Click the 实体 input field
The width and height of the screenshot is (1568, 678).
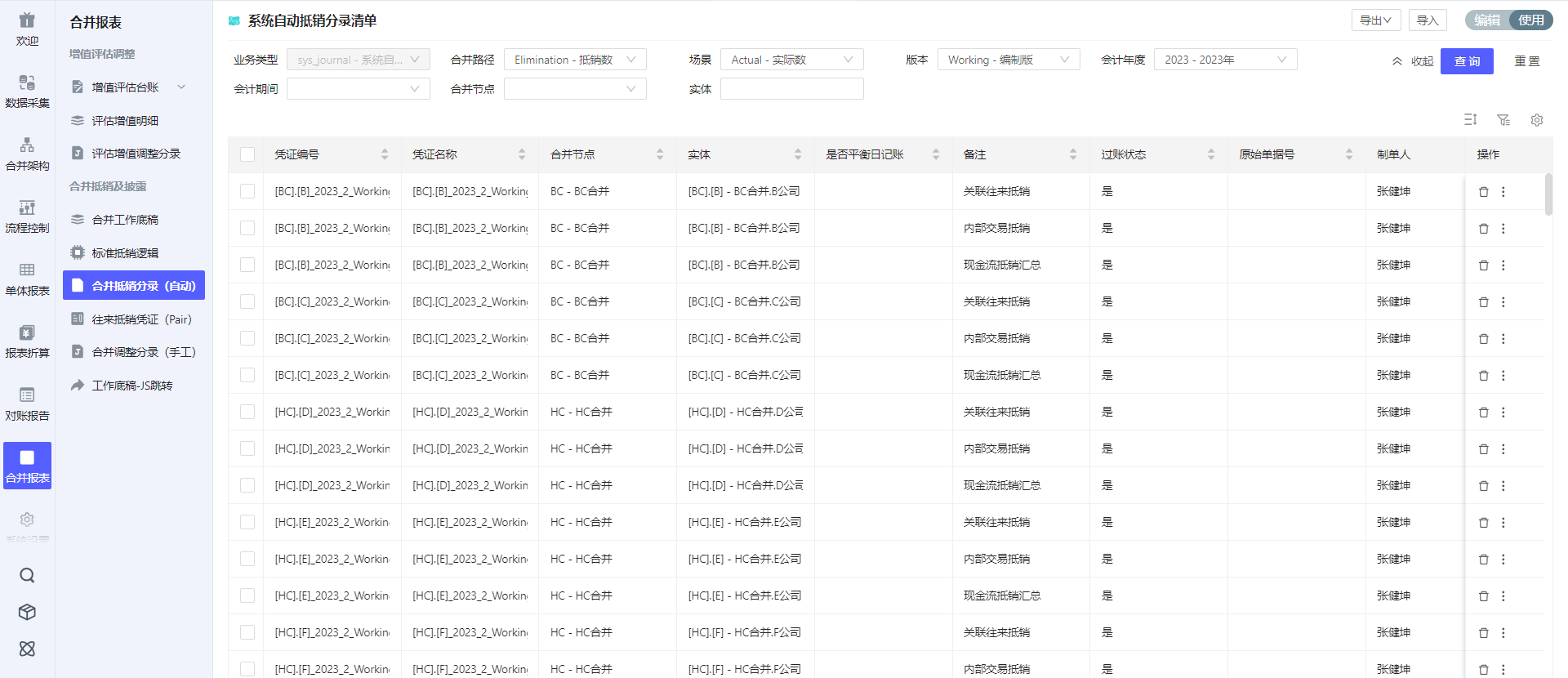click(x=791, y=89)
